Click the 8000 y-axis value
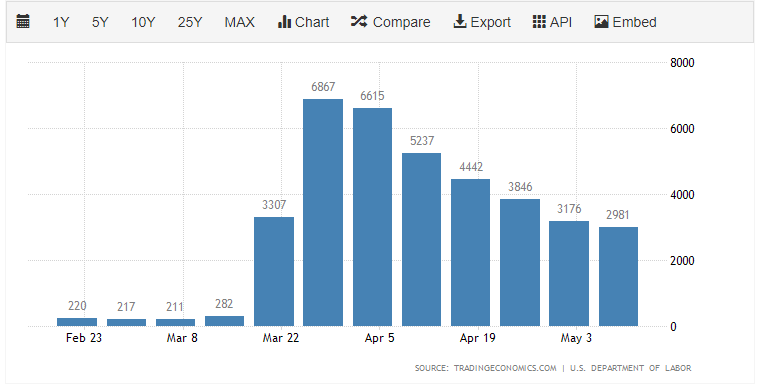The height and width of the screenshot is (388, 758). pos(682,62)
